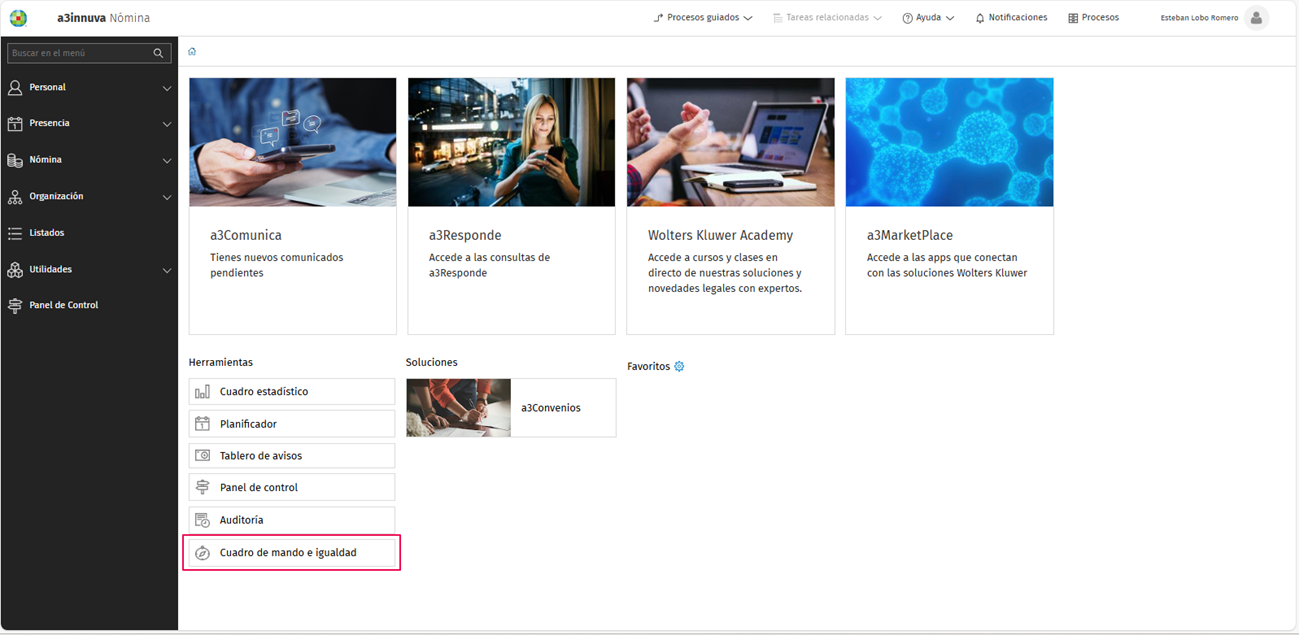Expand the Presencia menu item

tap(89, 123)
